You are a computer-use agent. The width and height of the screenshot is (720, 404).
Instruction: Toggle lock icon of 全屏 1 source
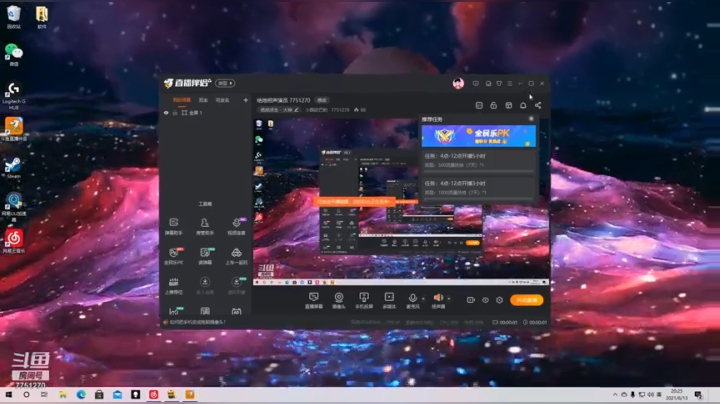[175, 112]
